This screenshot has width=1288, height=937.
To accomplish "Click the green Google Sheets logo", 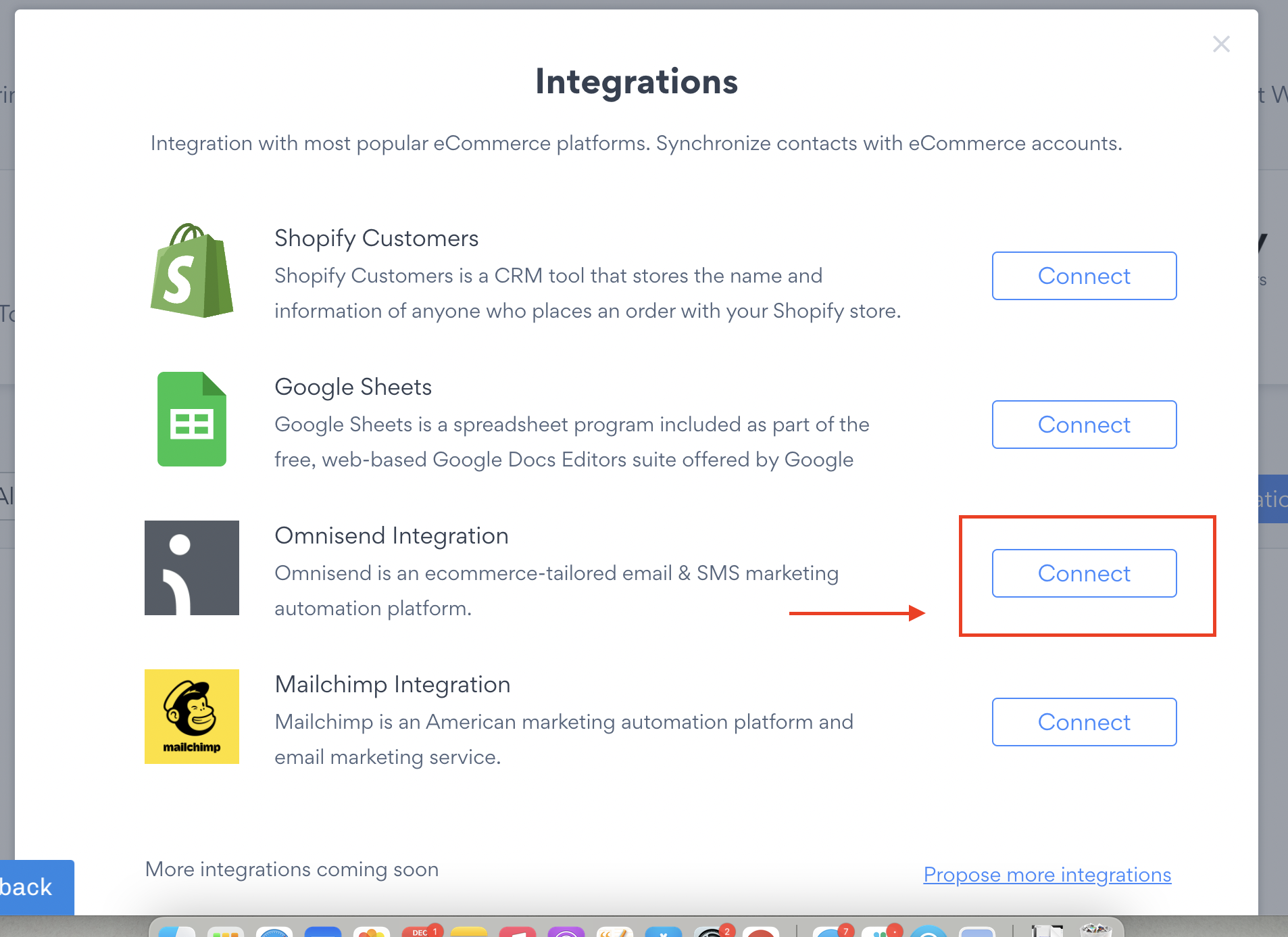I will (x=192, y=419).
